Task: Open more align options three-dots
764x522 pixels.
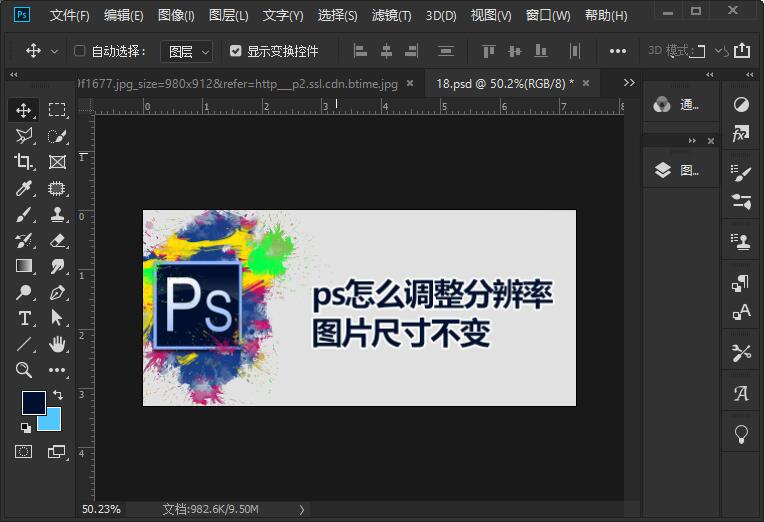Action: 617,51
